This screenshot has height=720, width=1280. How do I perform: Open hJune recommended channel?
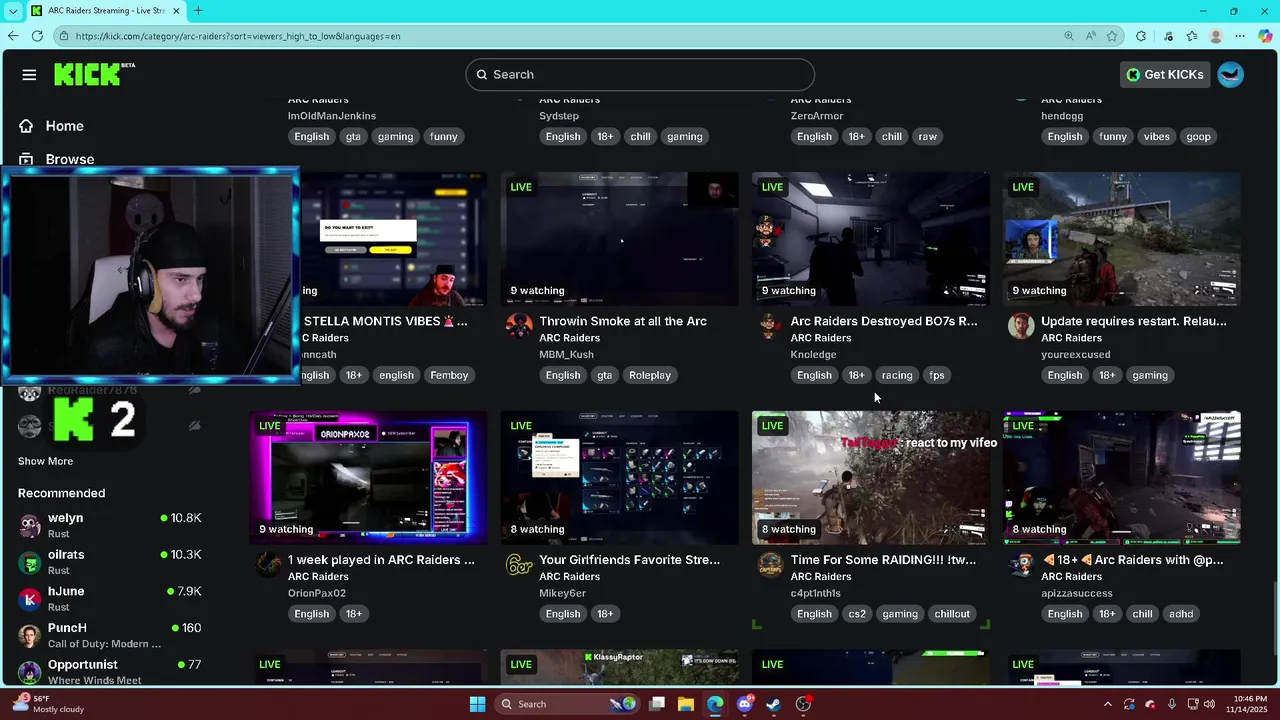(x=110, y=598)
